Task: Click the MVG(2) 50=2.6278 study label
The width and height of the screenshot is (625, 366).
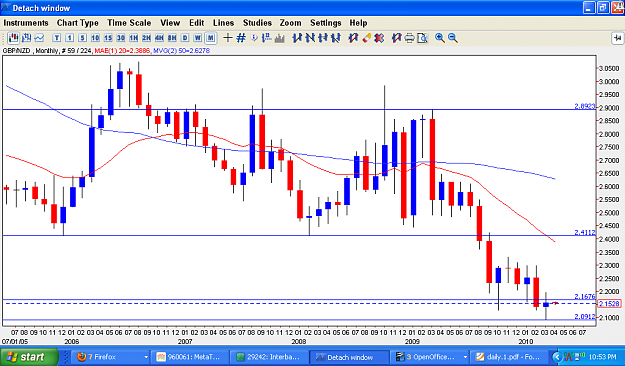Action: click(x=181, y=51)
